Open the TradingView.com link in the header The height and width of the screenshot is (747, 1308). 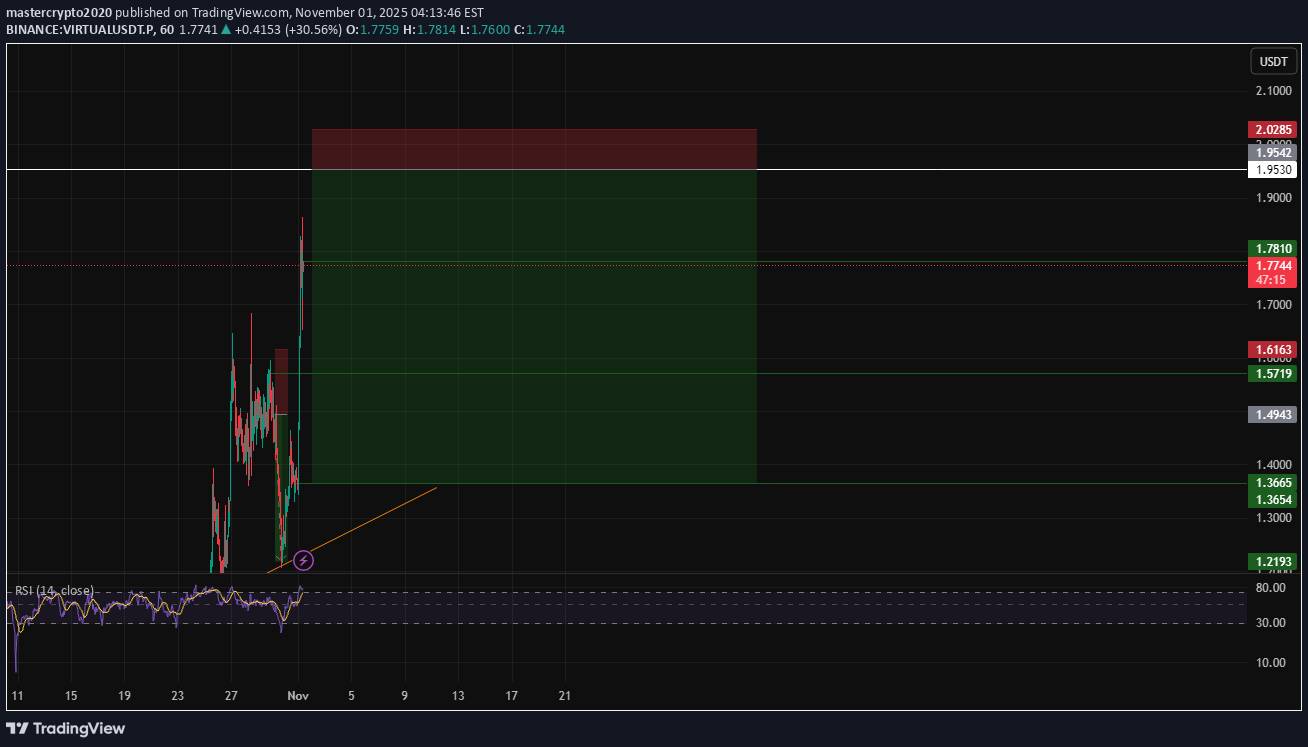click(x=242, y=12)
